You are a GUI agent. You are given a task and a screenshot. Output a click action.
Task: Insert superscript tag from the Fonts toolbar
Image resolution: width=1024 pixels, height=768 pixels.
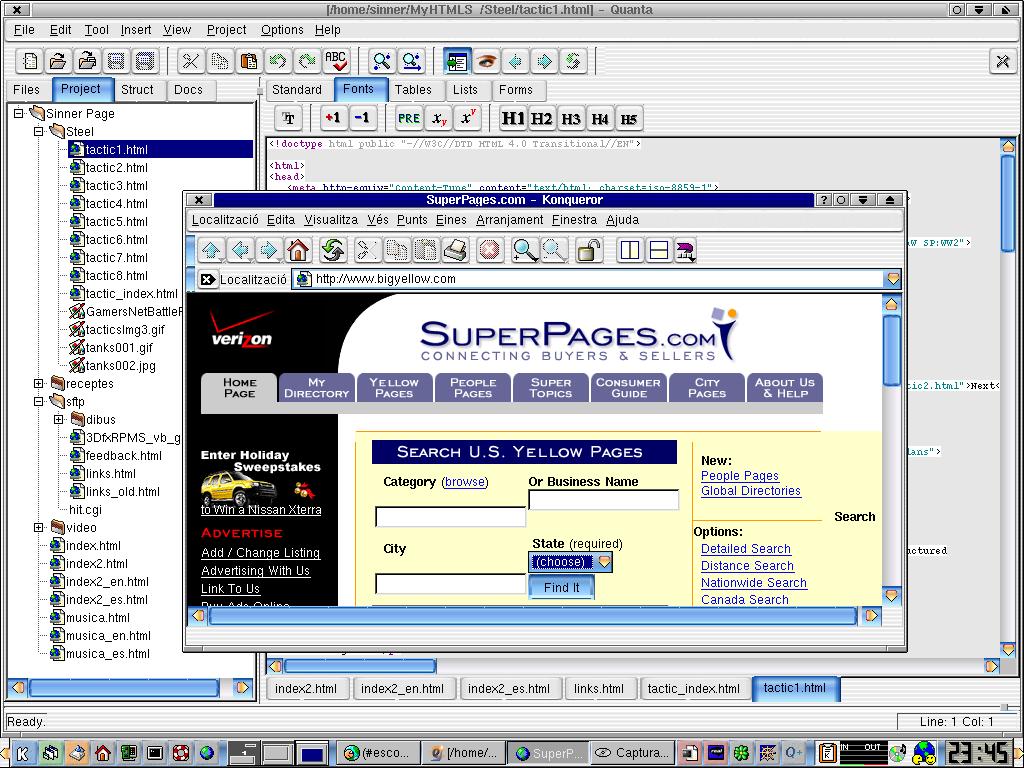click(468, 118)
